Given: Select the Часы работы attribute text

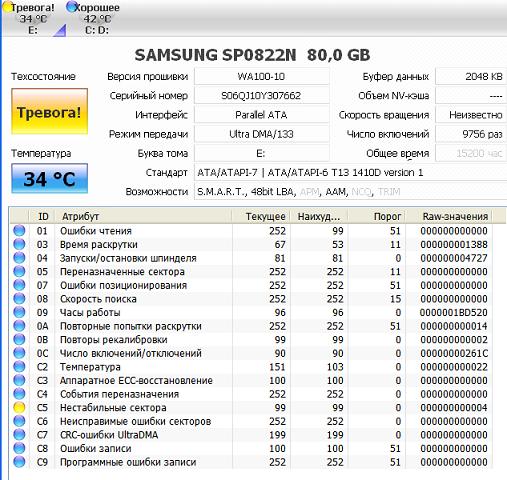Looking at the screenshot, I should coord(90,313).
